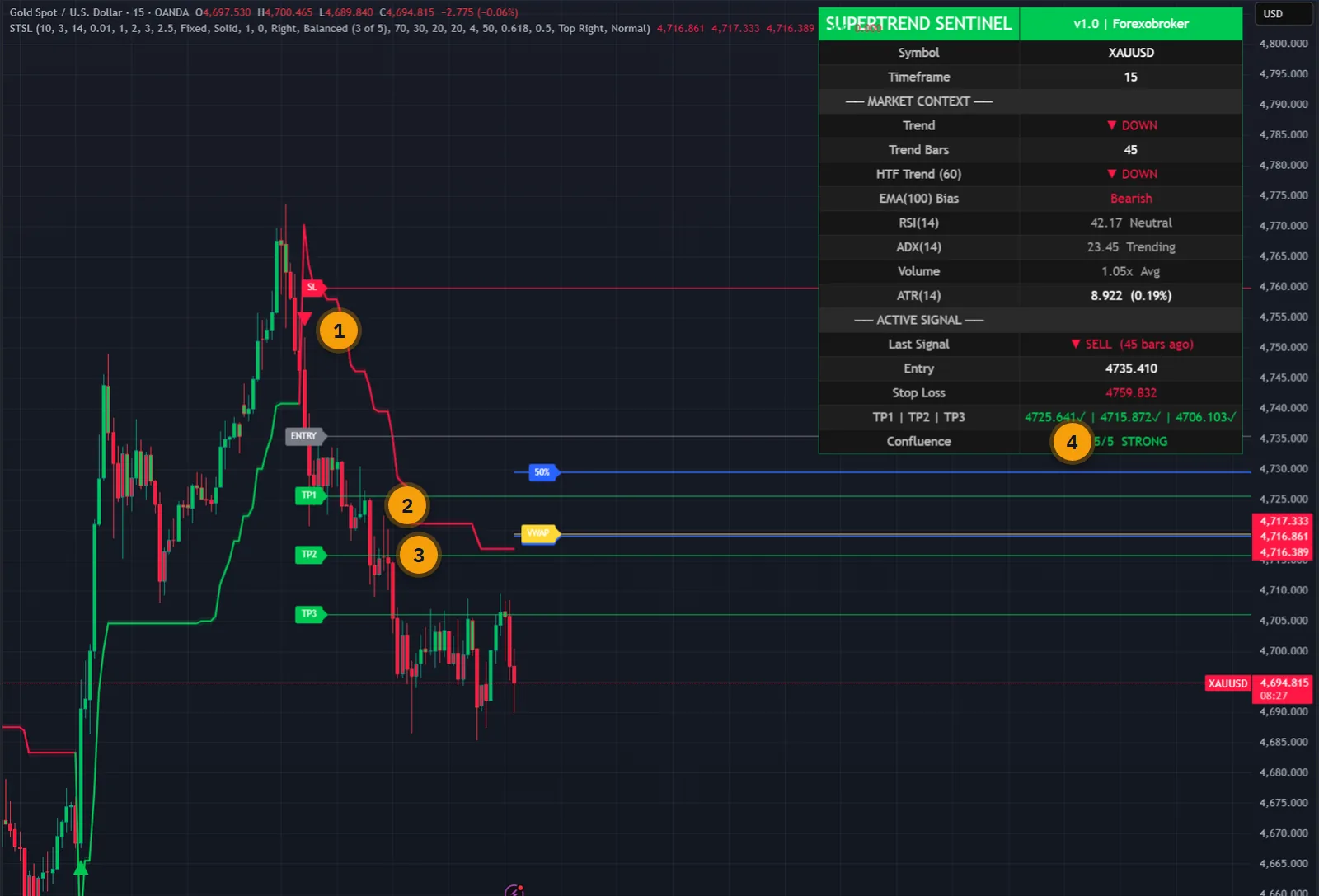1319x896 pixels.
Task: Select the blue 50% level label
Action: point(543,472)
